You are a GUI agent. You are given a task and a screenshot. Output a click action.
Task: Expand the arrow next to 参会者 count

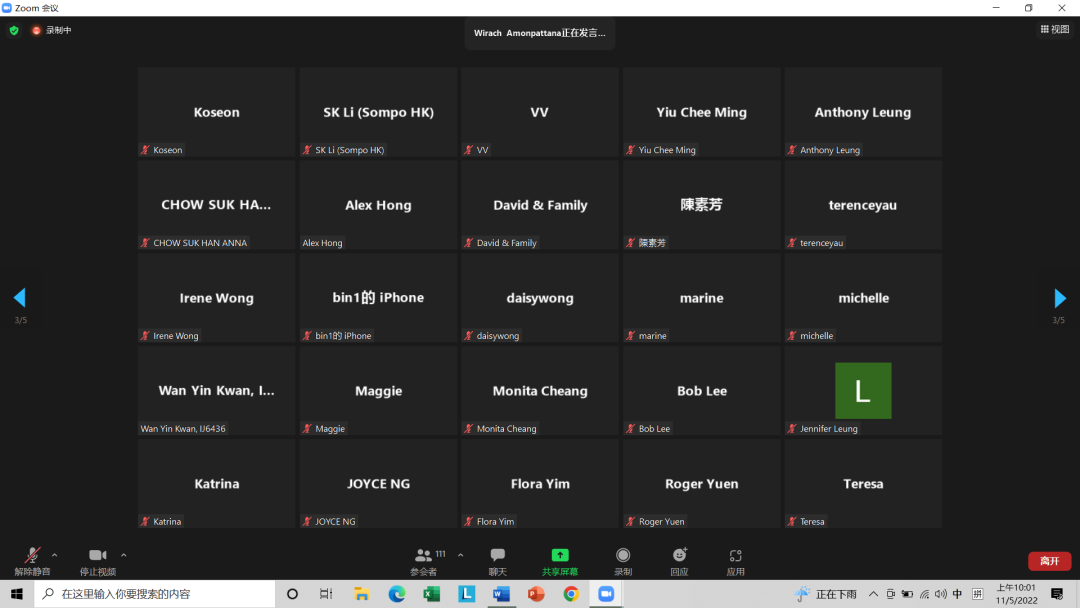pos(460,555)
